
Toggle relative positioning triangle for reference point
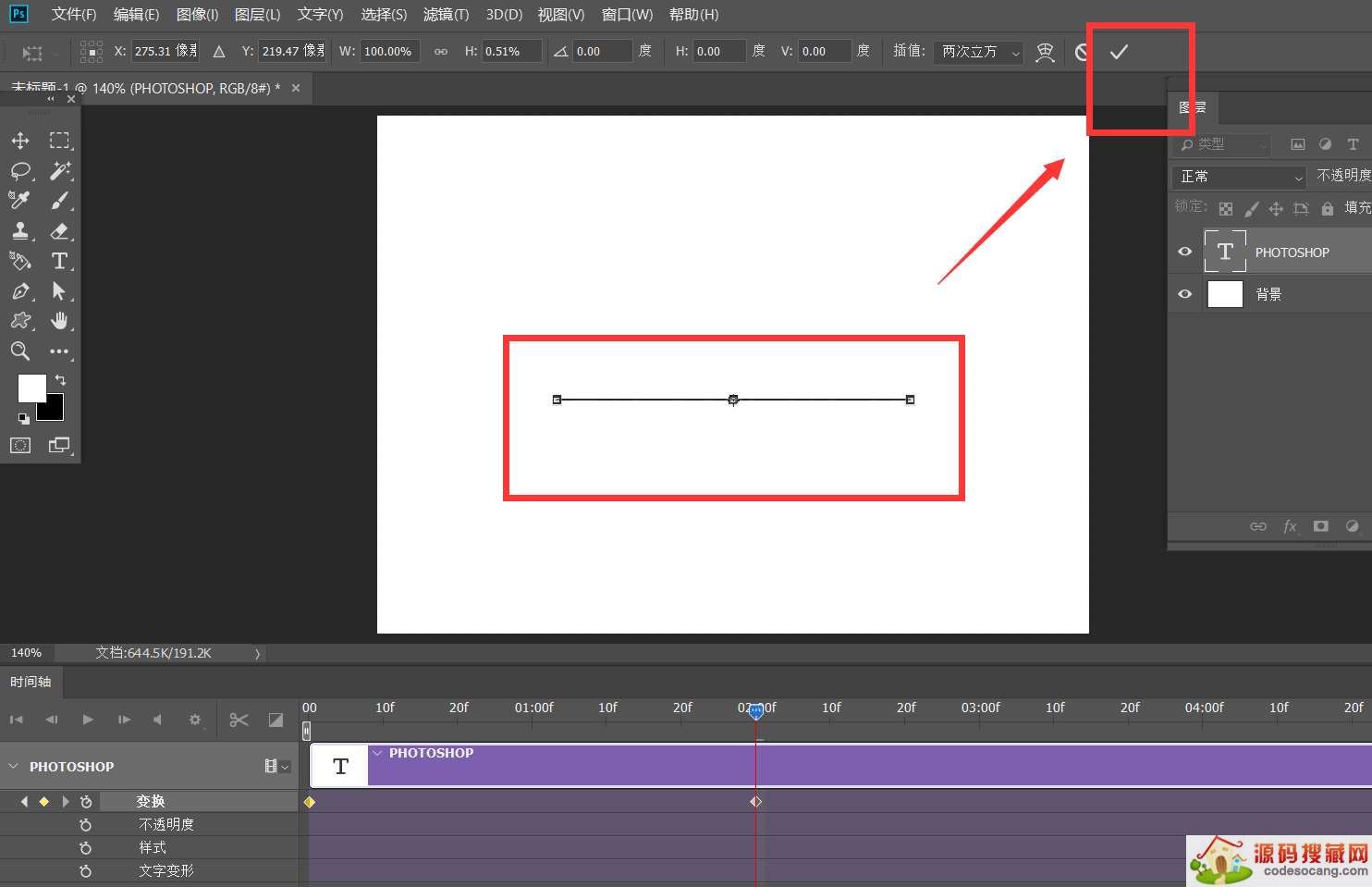tap(219, 52)
